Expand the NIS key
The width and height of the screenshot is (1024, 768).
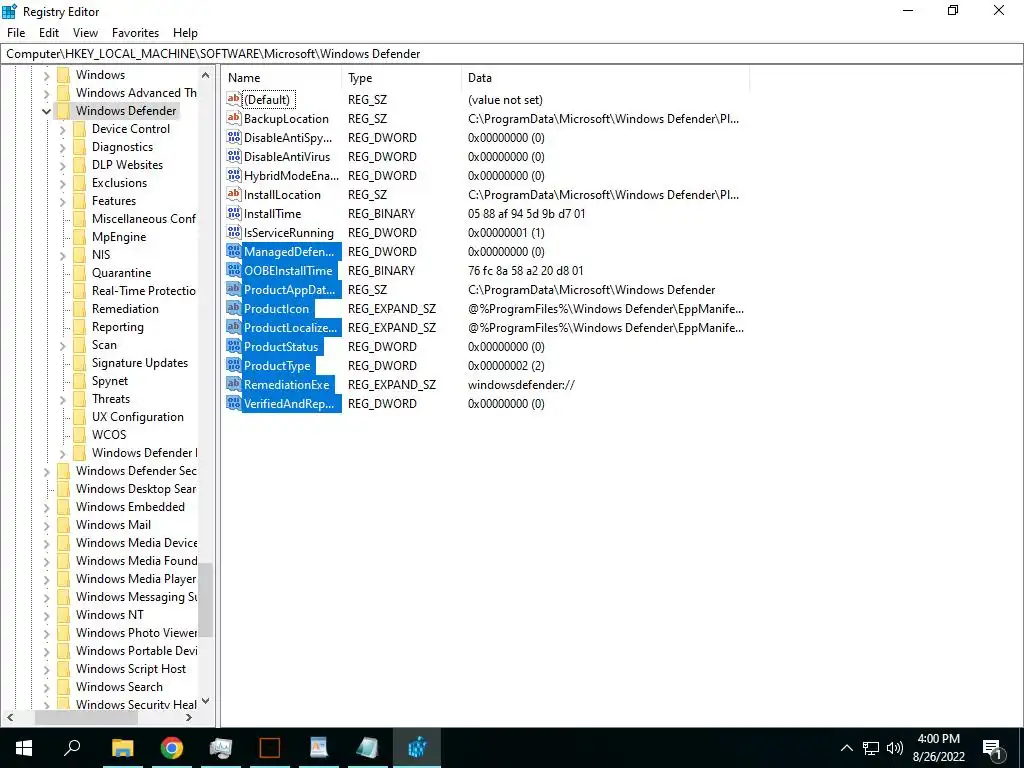[63, 255]
